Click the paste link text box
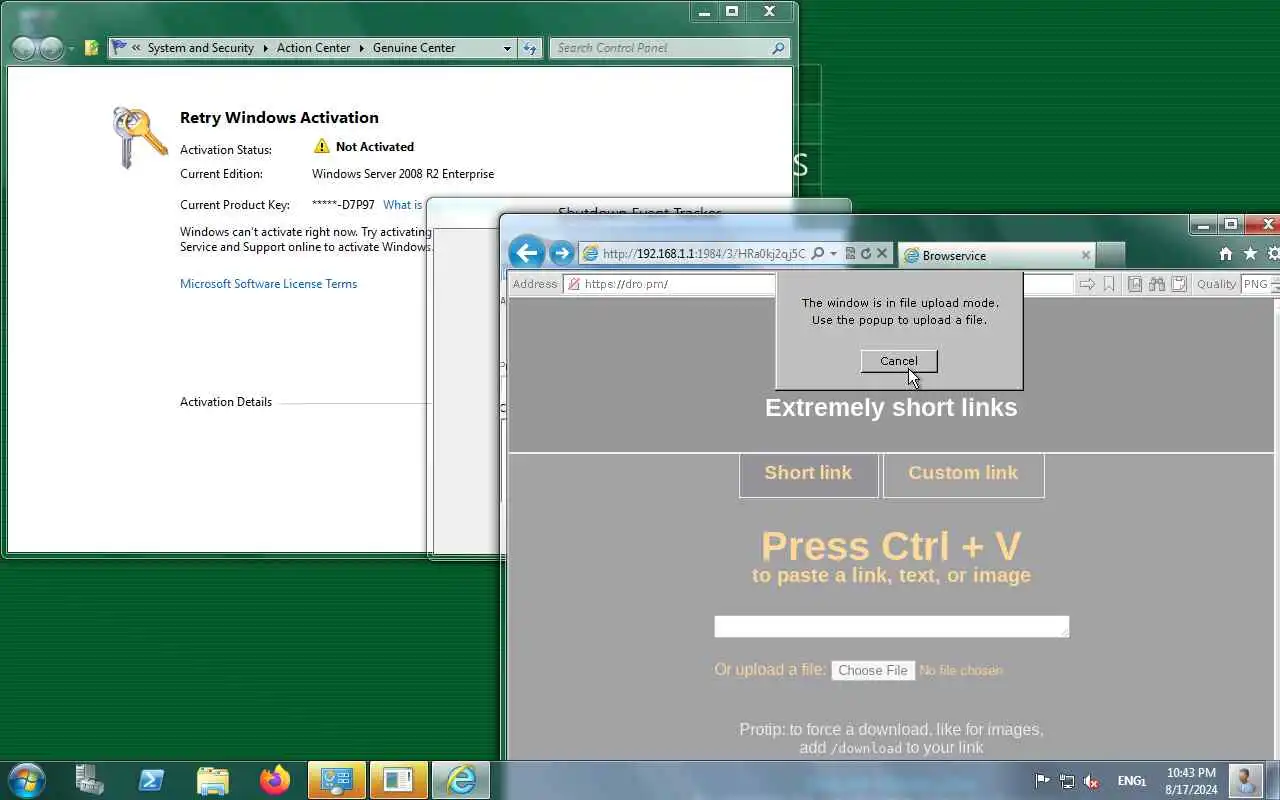 click(x=891, y=626)
